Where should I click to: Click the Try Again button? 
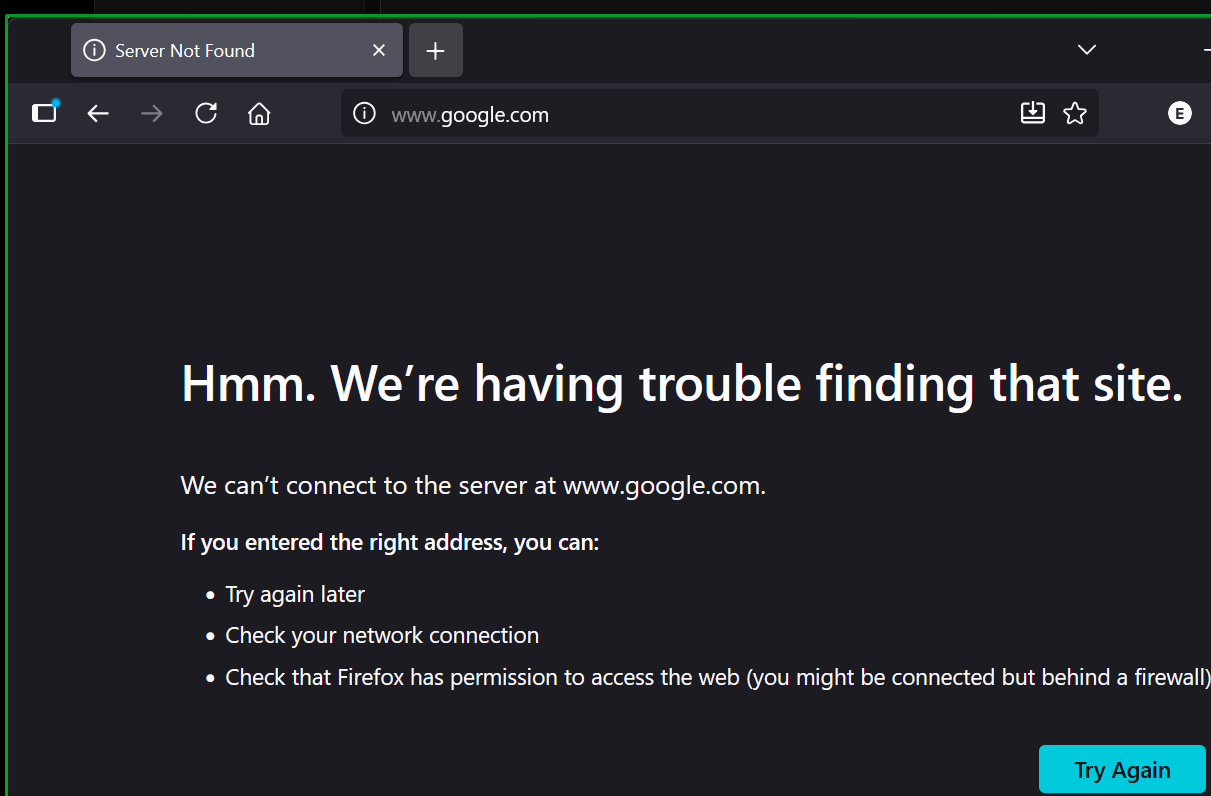click(1122, 770)
